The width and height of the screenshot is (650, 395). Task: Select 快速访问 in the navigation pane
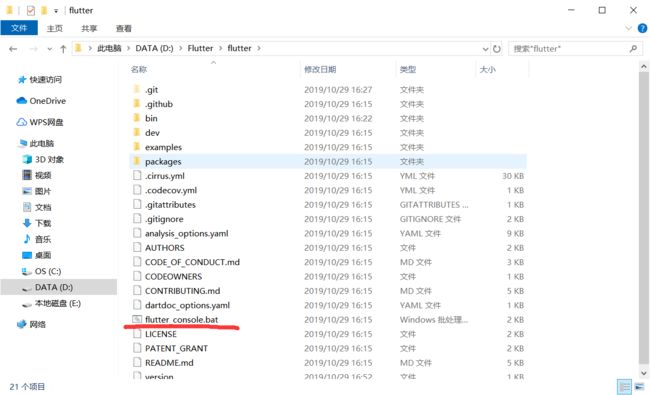pyautogui.click(x=45, y=80)
